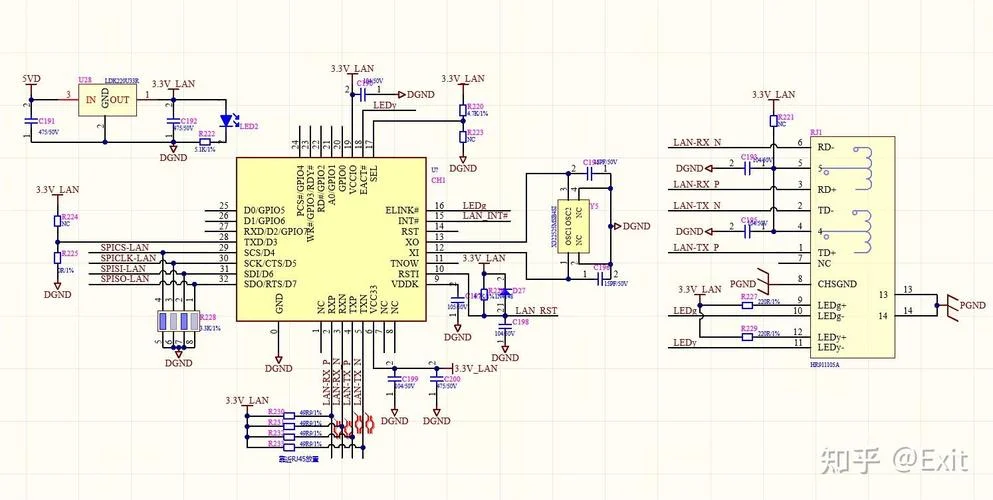Click pin name "ELINK#"
The image size is (993, 500).
coord(402,210)
